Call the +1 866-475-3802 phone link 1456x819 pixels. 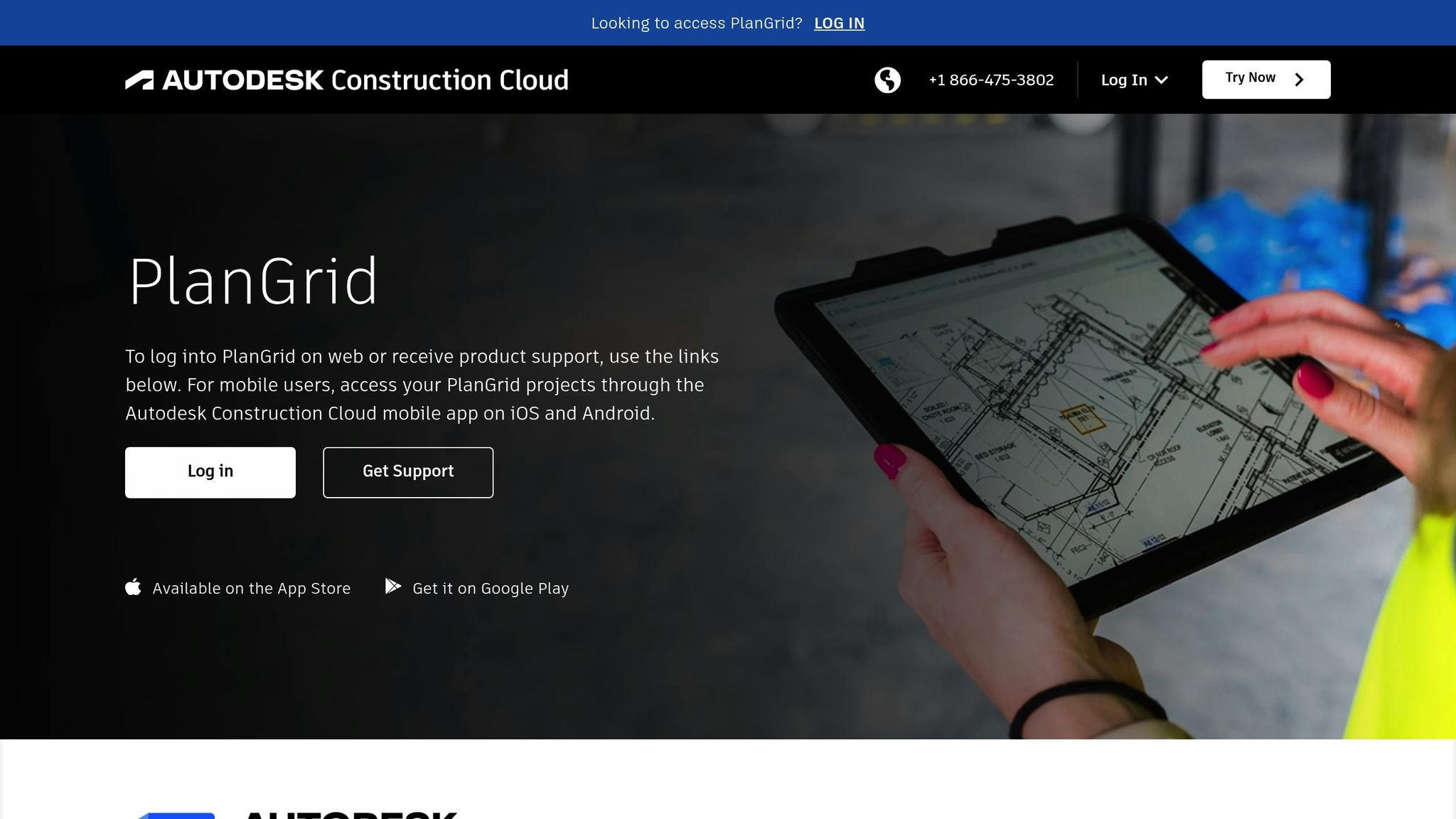pyautogui.click(x=991, y=80)
